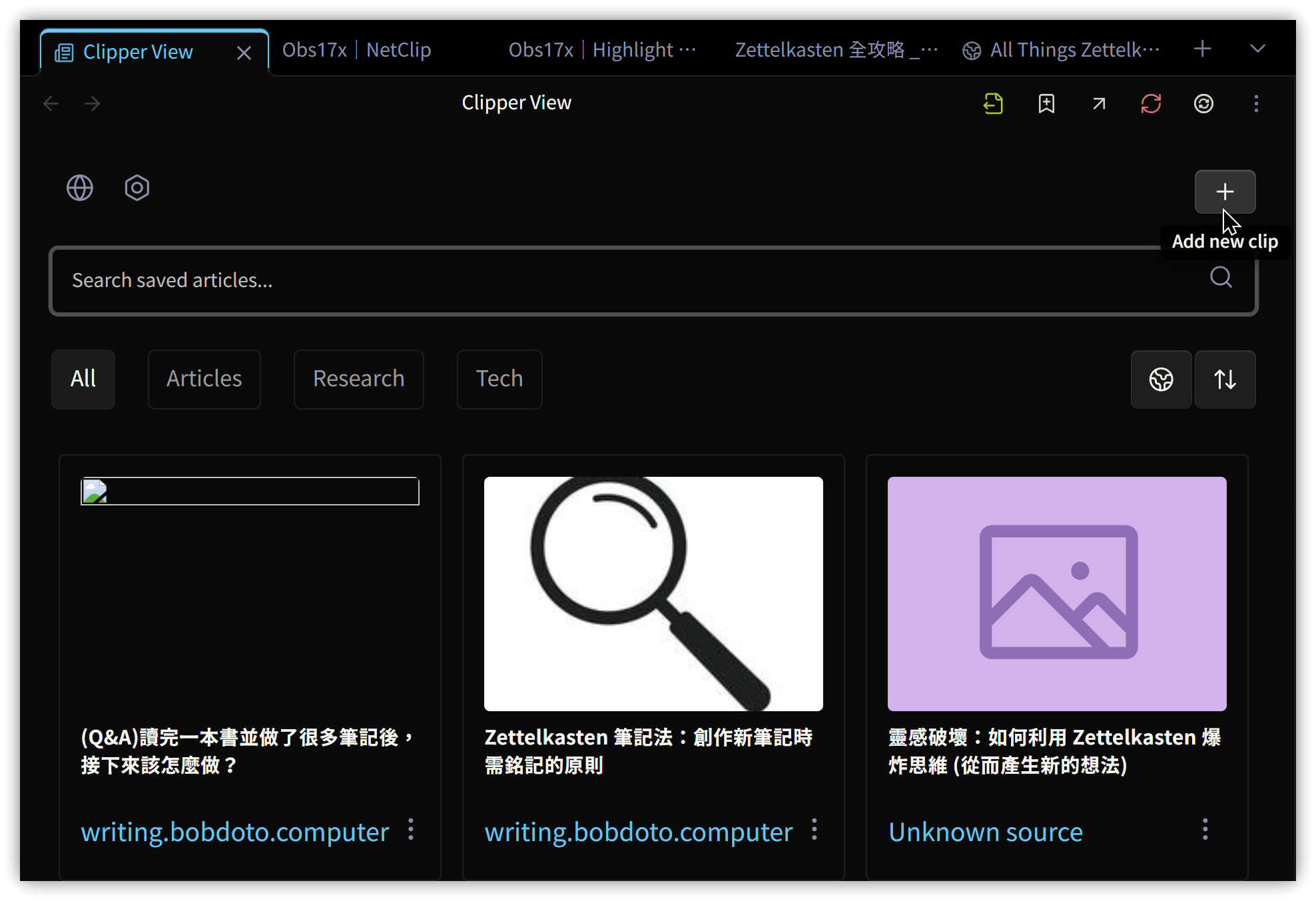
Task: Switch to Obs17x | NetClip tab
Action: [356, 50]
